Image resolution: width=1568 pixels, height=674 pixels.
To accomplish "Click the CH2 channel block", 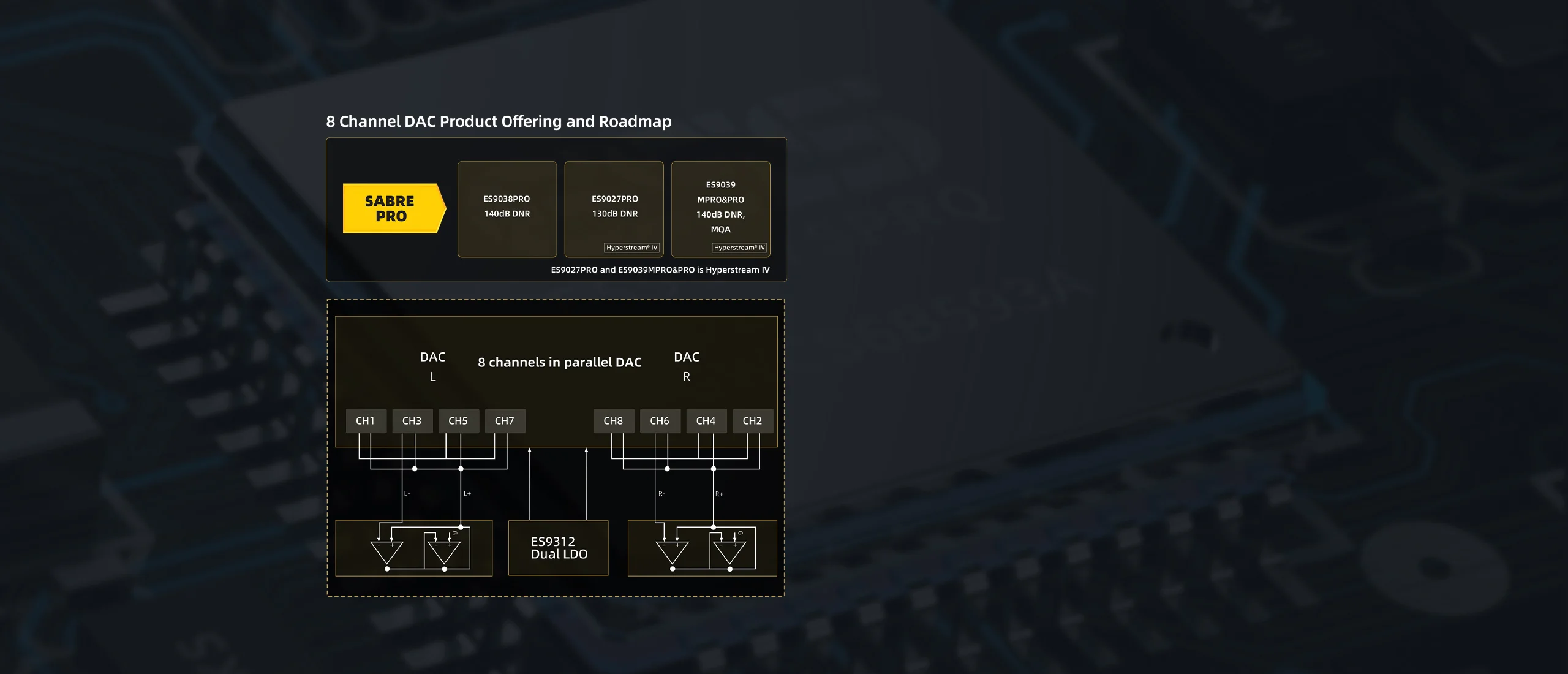I will [x=752, y=421].
